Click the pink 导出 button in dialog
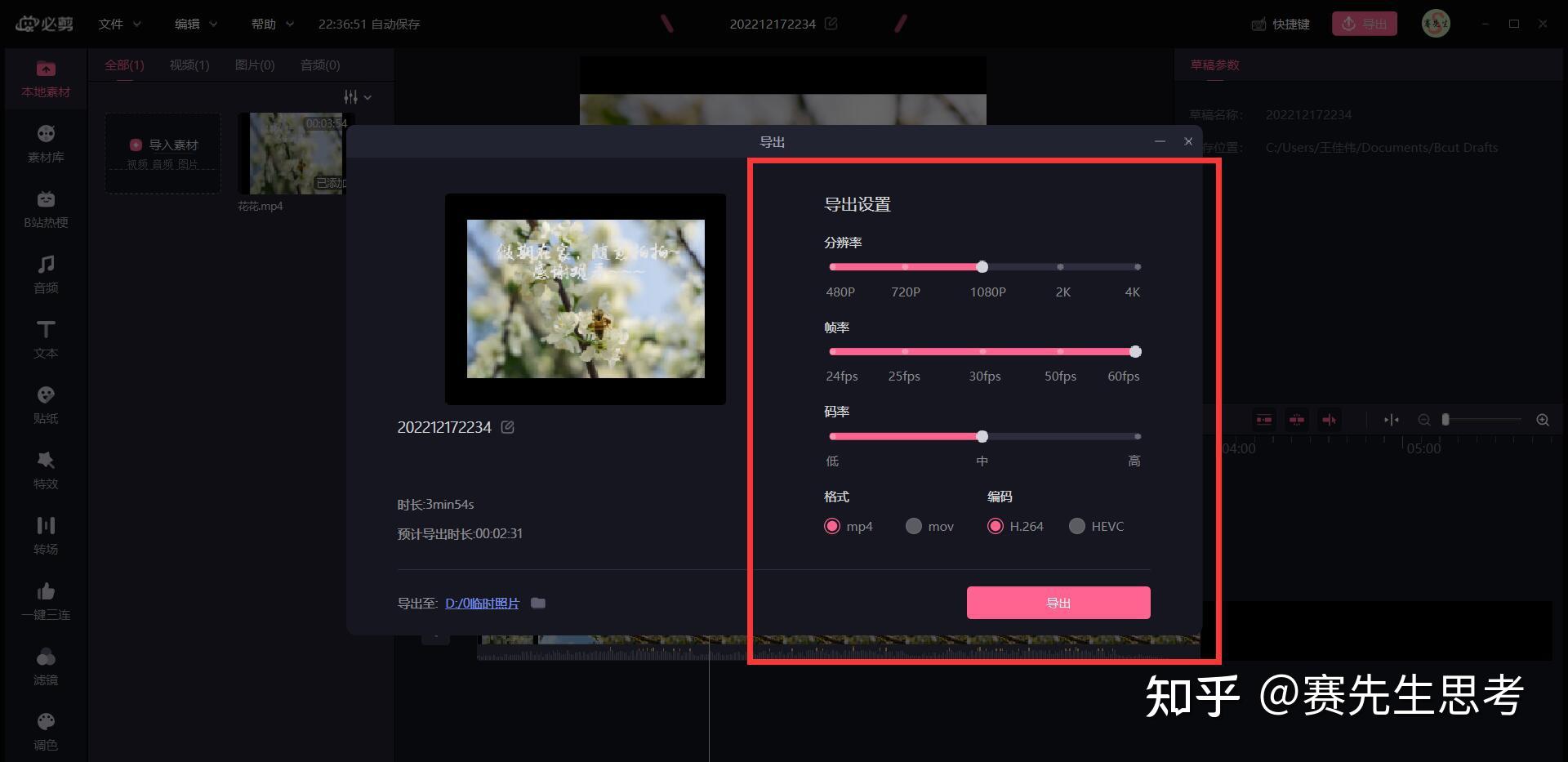 (x=1058, y=603)
